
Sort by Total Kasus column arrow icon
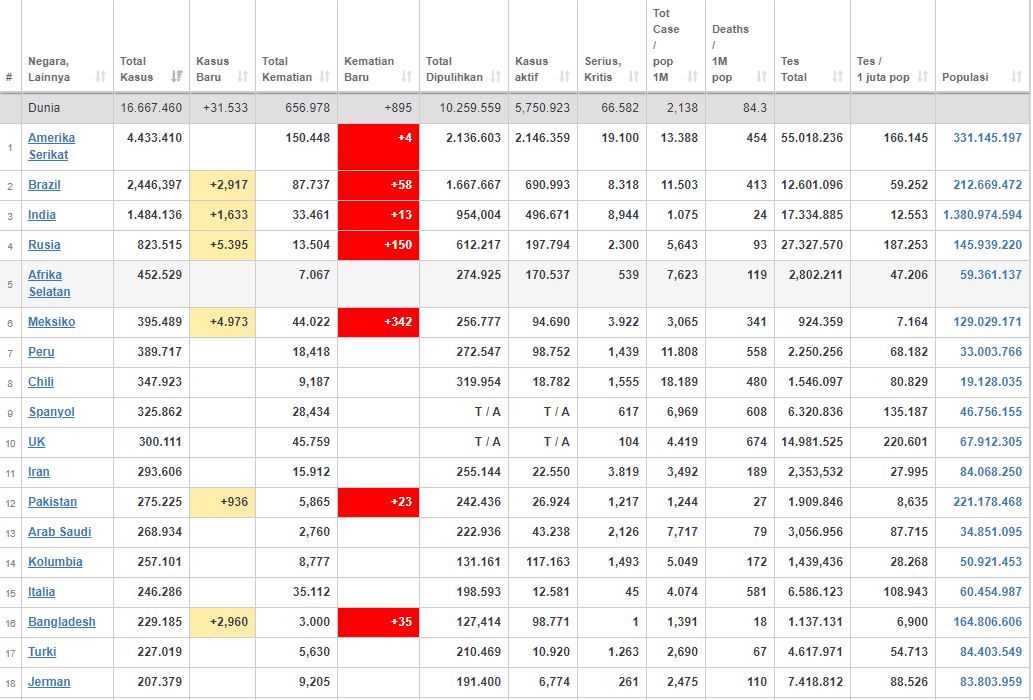pyautogui.click(x=177, y=77)
